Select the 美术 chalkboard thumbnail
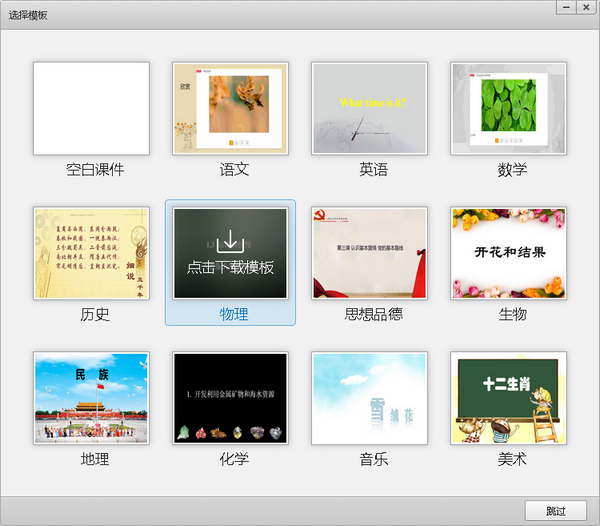Image resolution: width=600 pixels, height=526 pixels. (x=508, y=397)
